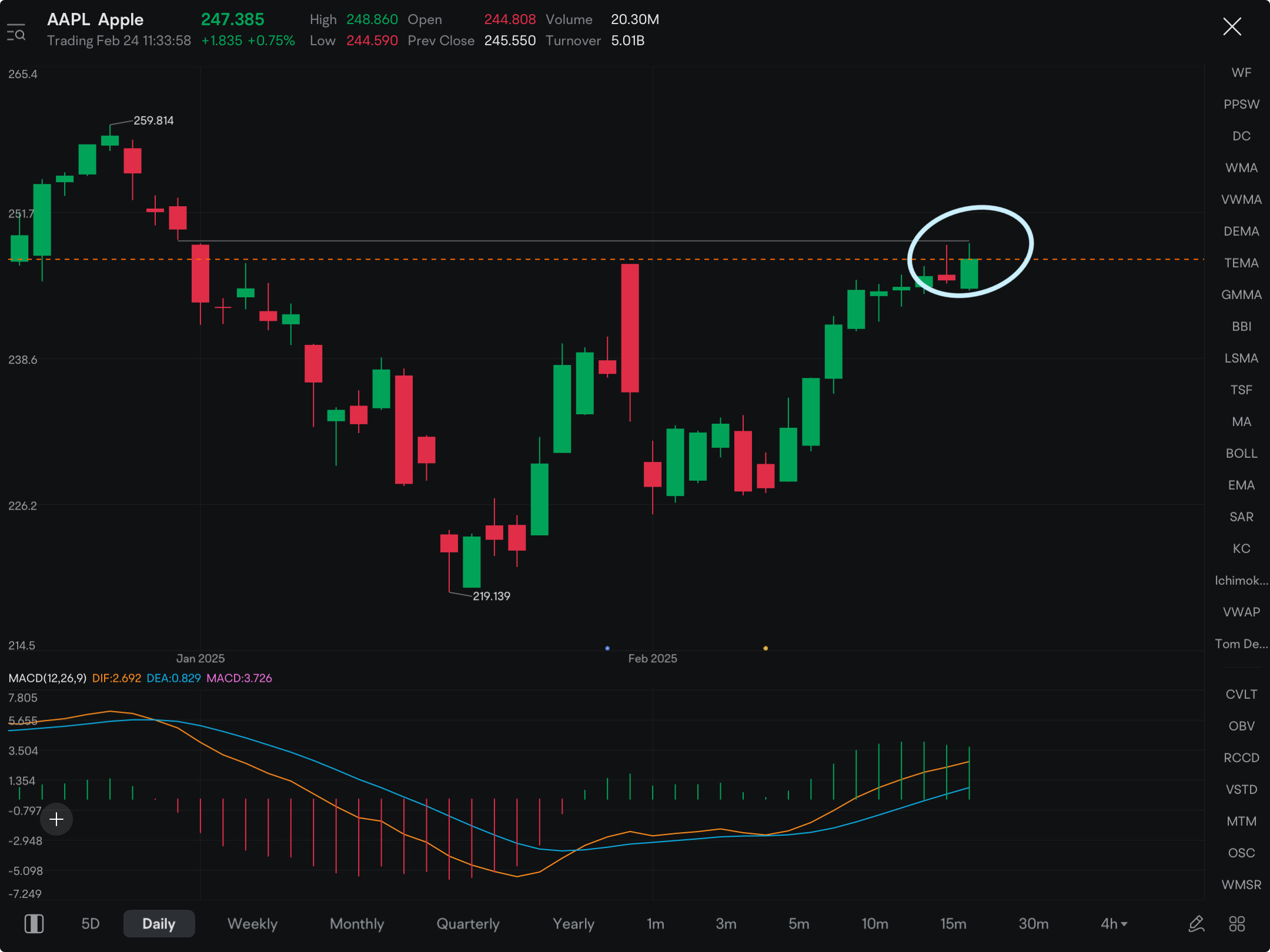This screenshot has height=952, width=1270.
Task: Close the chart view
Action: pos(1232,26)
